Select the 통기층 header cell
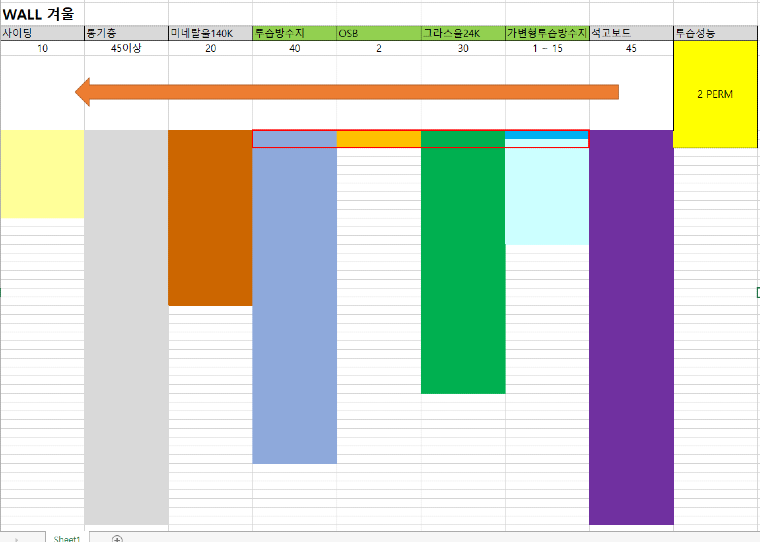Screen dimensions: 760x542 [x=126, y=33]
